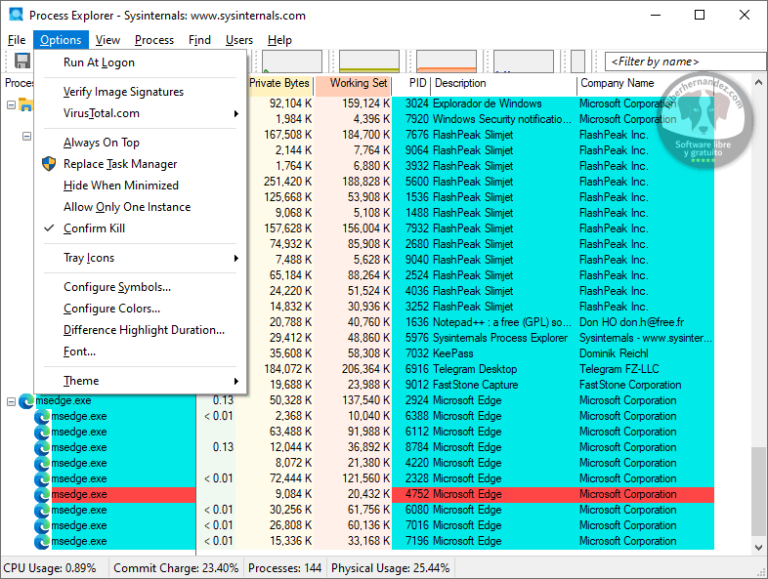768x579 pixels.
Task: Click CPU Usage in status bar
Action: (x=50, y=568)
